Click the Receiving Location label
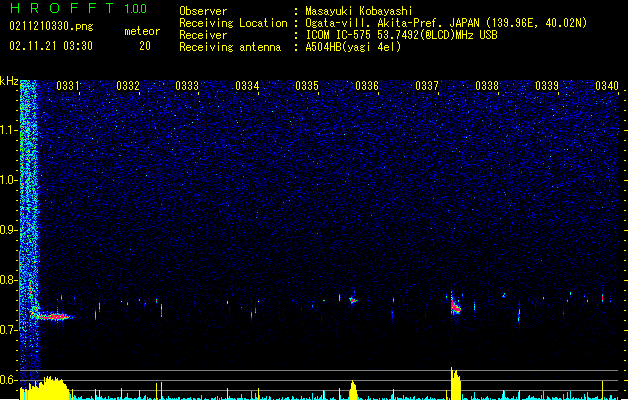Viewport: 629px width, 400px height. [x=233, y=23]
